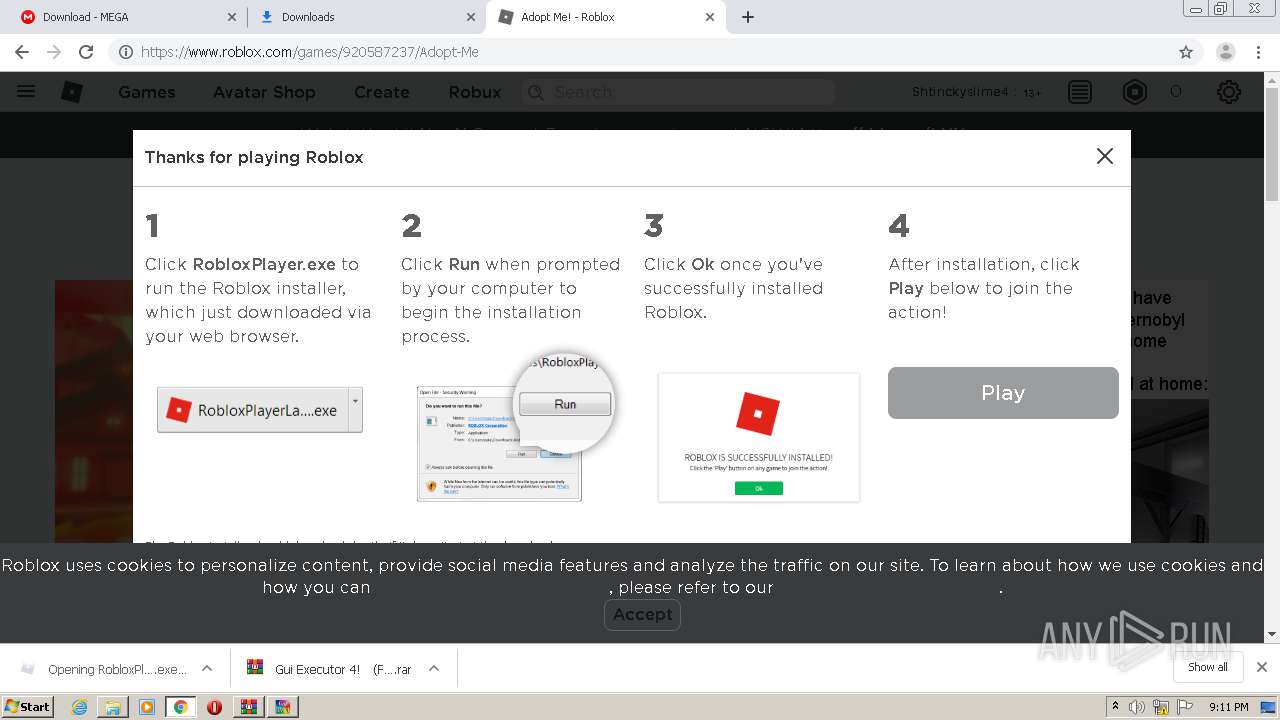Open WinRAR taskbar icon

coord(248,707)
